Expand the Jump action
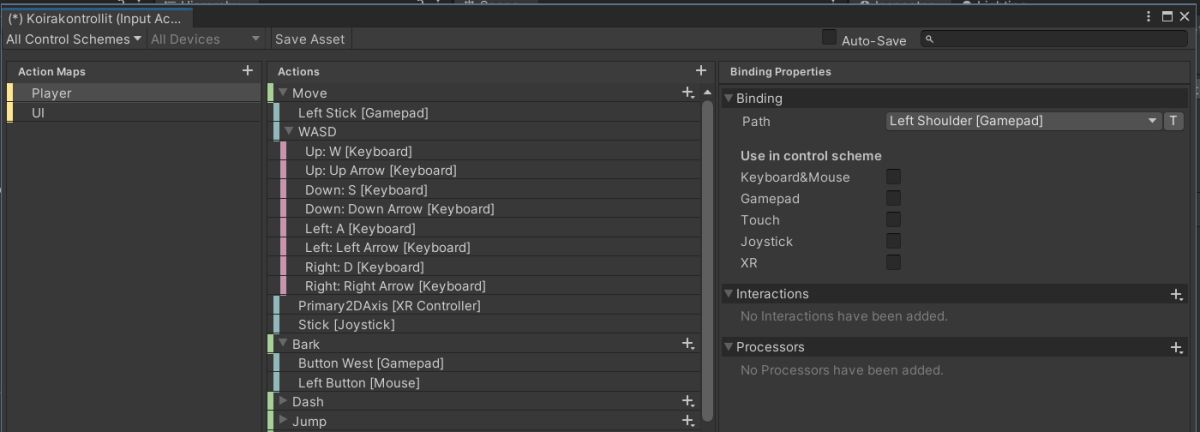The image size is (1200, 432). (283, 420)
